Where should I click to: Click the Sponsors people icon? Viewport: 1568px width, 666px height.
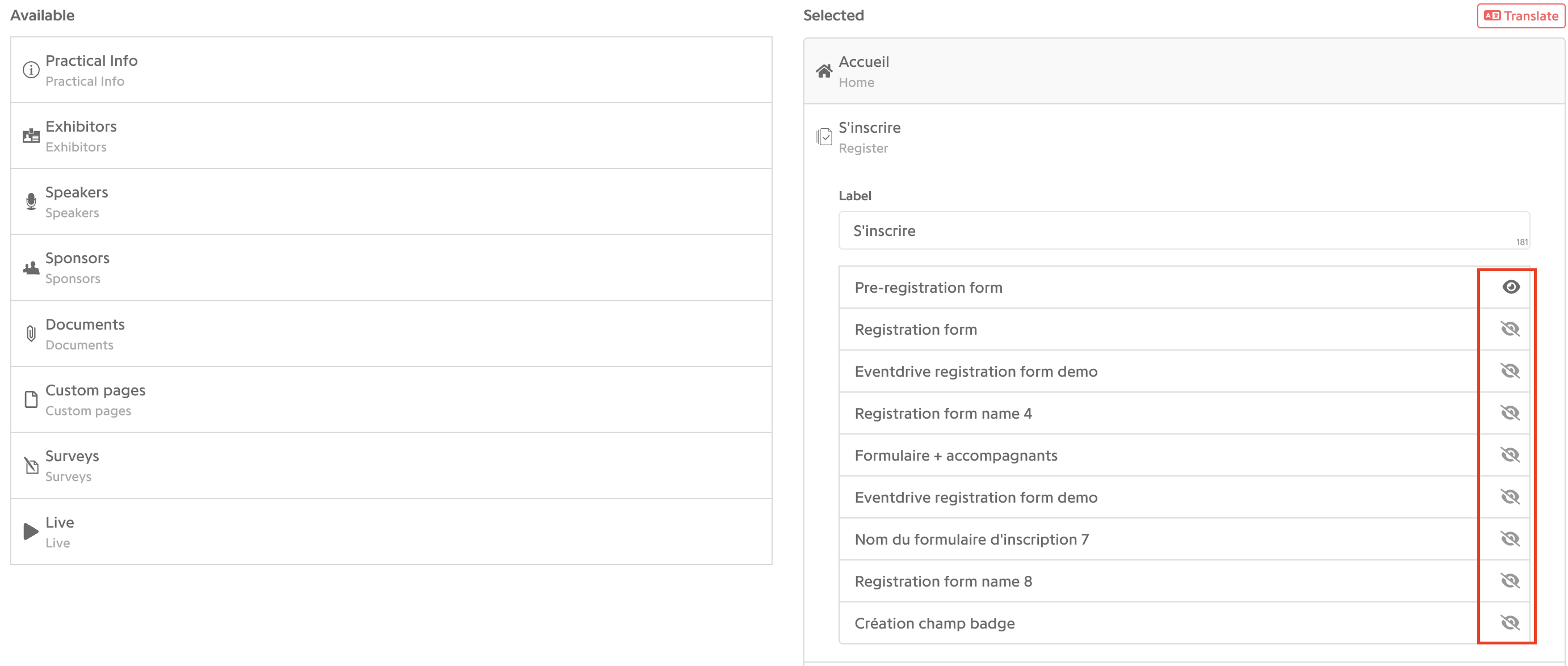[31, 268]
